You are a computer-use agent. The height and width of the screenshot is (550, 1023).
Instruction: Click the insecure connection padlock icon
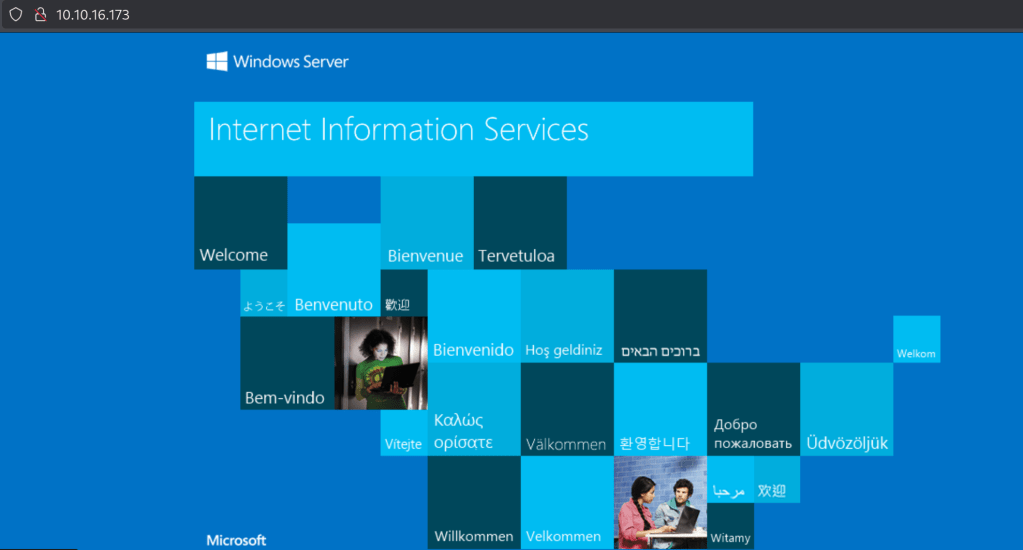point(40,15)
